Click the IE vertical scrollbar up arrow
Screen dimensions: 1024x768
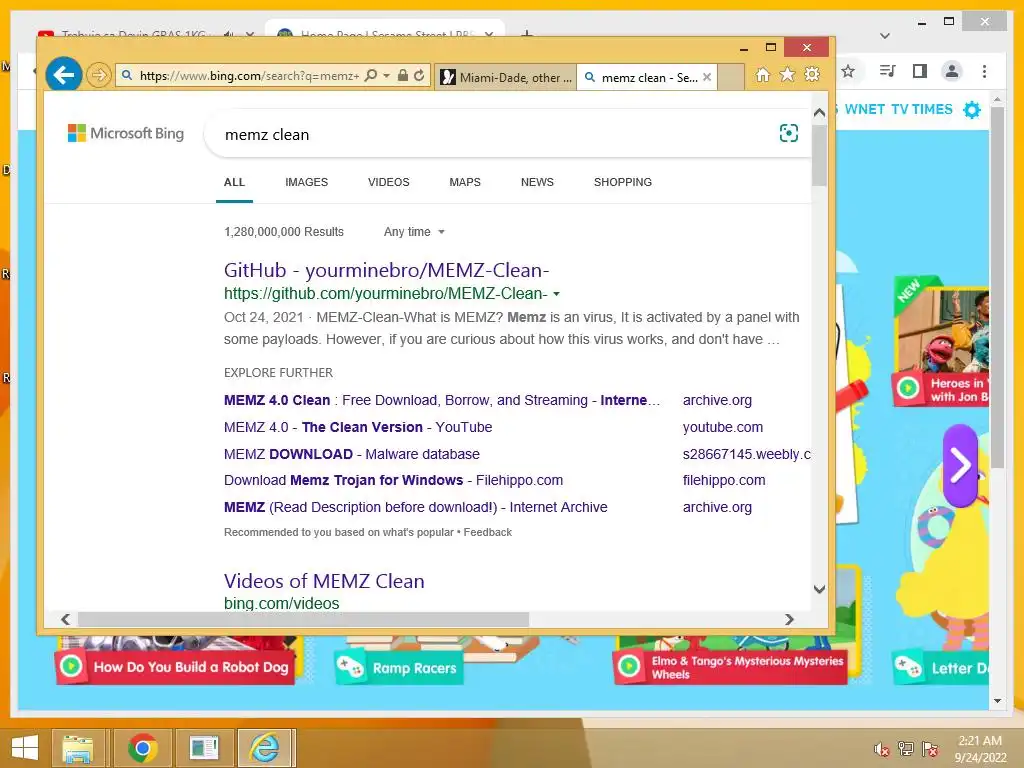point(820,112)
